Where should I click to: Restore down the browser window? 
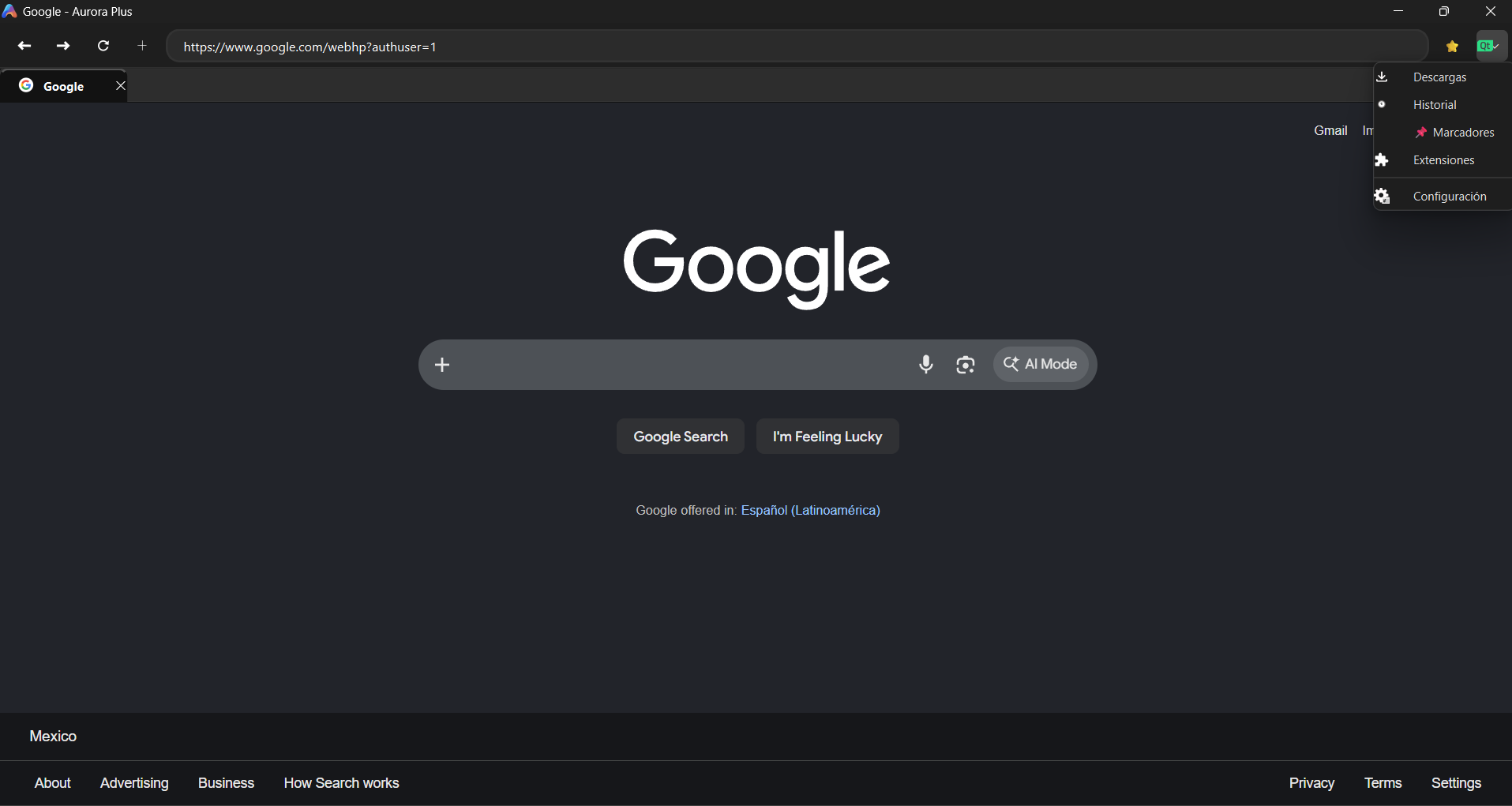pos(1444,11)
